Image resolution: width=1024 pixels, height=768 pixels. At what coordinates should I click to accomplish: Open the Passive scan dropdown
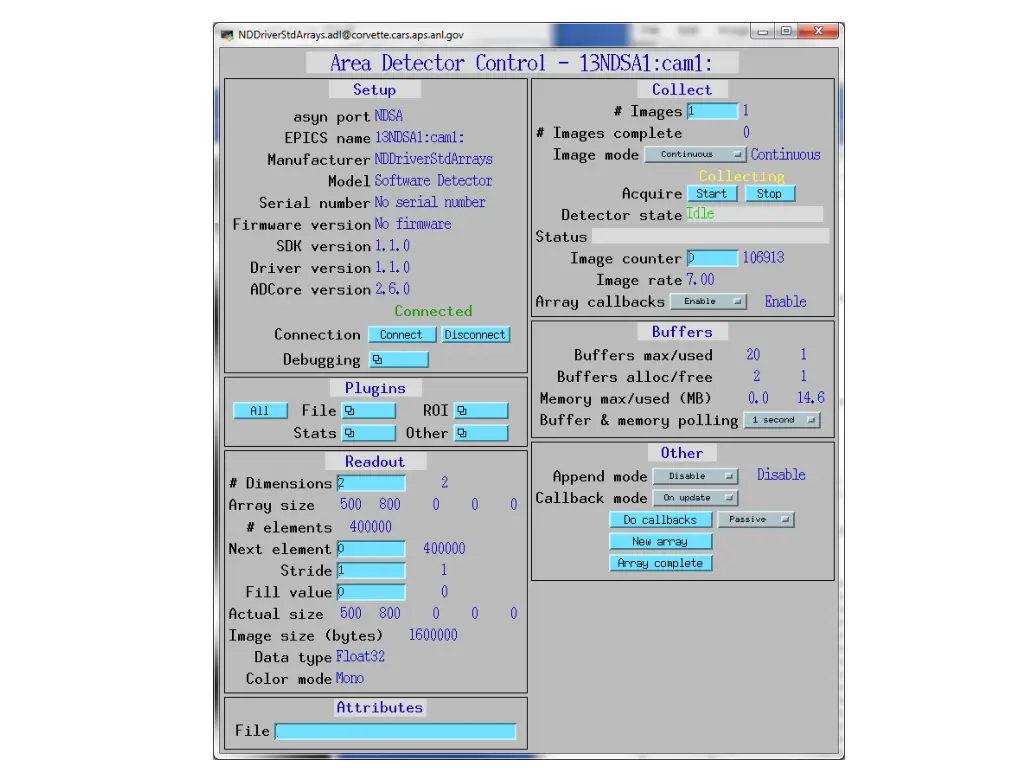[755, 520]
